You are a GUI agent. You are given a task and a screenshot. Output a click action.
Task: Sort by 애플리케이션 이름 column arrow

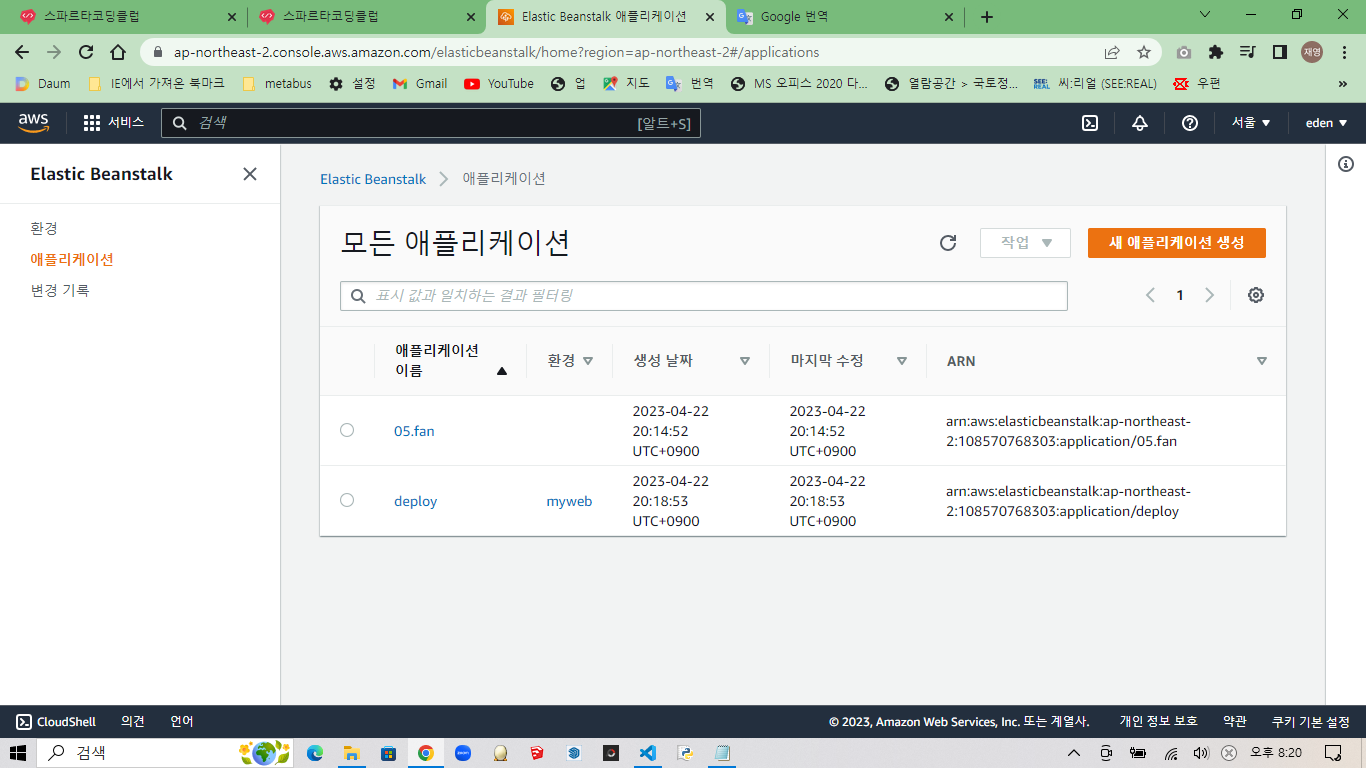[502, 371]
